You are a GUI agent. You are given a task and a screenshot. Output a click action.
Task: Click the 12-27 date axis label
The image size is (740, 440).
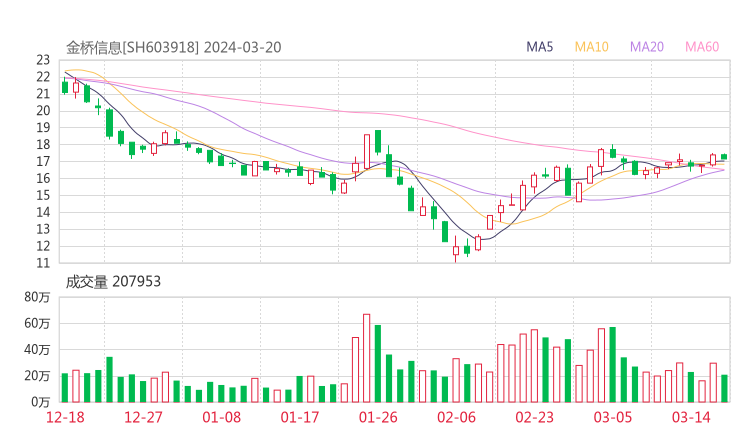(143, 417)
